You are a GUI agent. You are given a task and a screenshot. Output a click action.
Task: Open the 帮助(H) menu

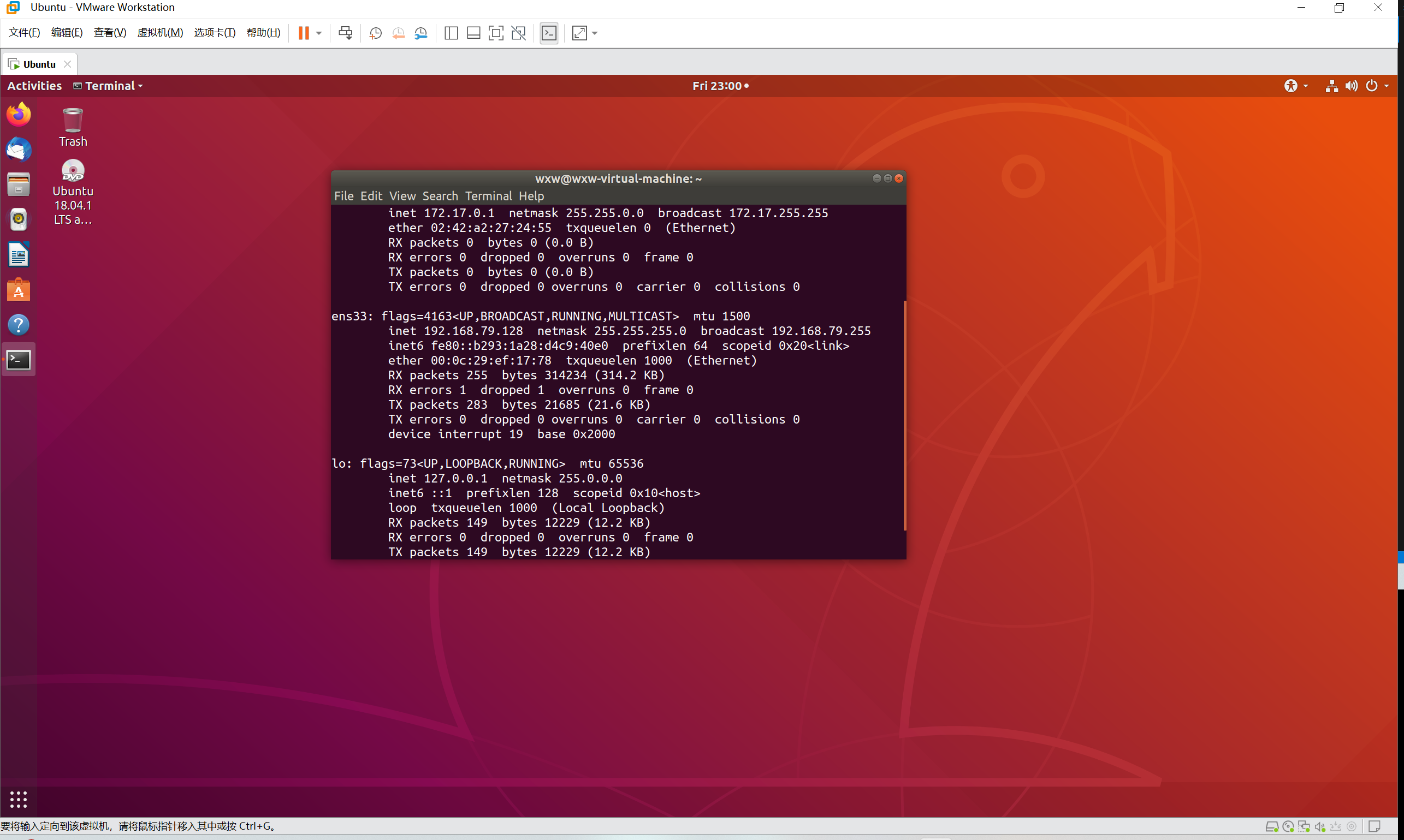[263, 33]
